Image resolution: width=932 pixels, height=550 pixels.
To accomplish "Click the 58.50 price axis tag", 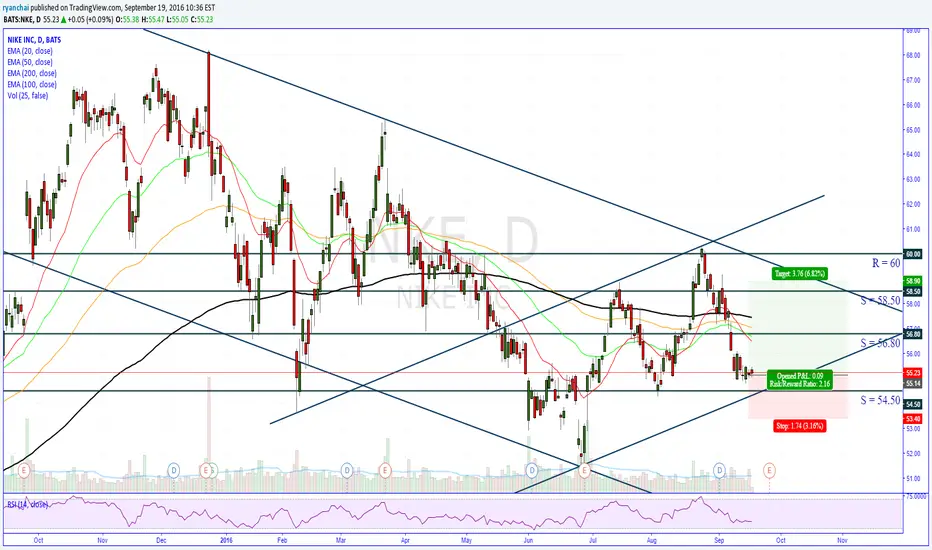I will click(x=912, y=291).
